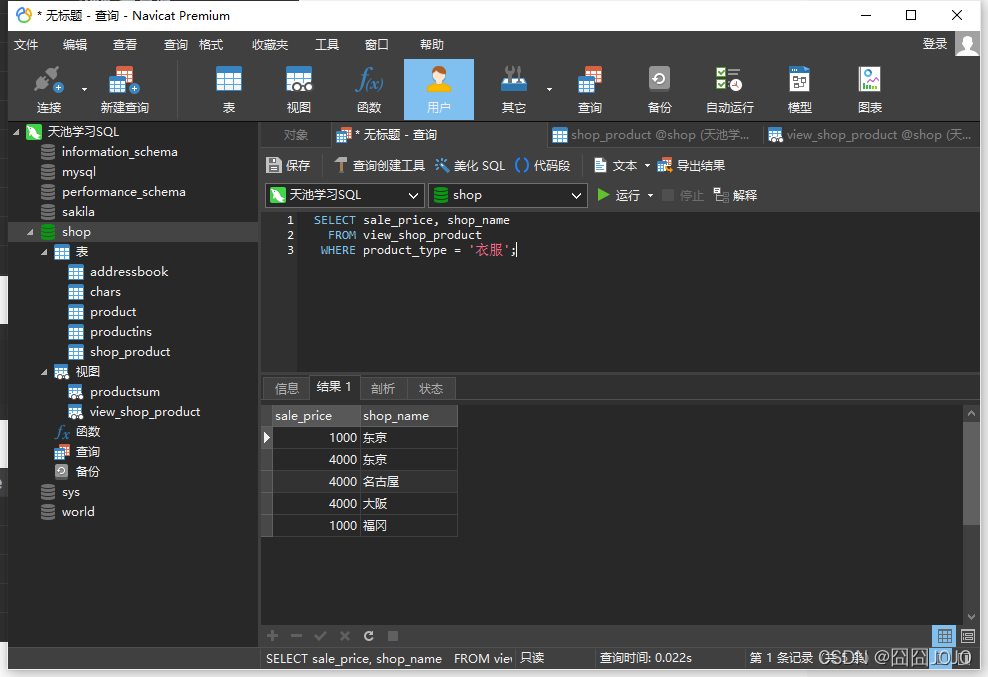Click the 登录 (Login) link
Viewport: 988px width, 677px height.
coord(935,44)
